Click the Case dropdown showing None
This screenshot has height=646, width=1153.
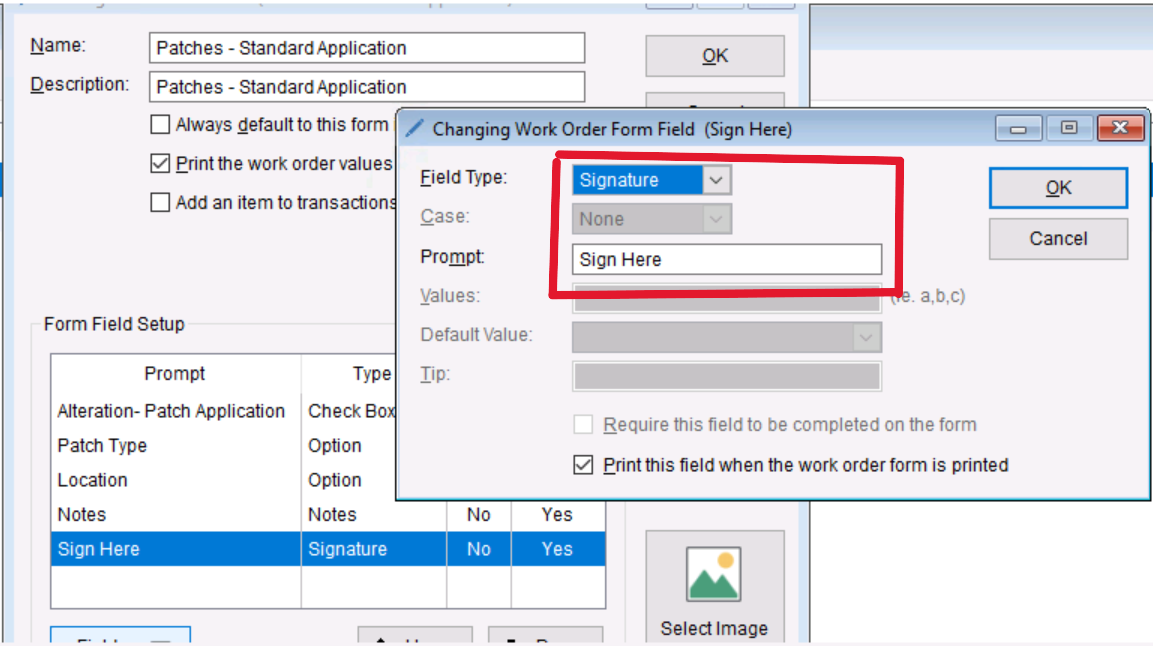pyautogui.click(x=651, y=219)
